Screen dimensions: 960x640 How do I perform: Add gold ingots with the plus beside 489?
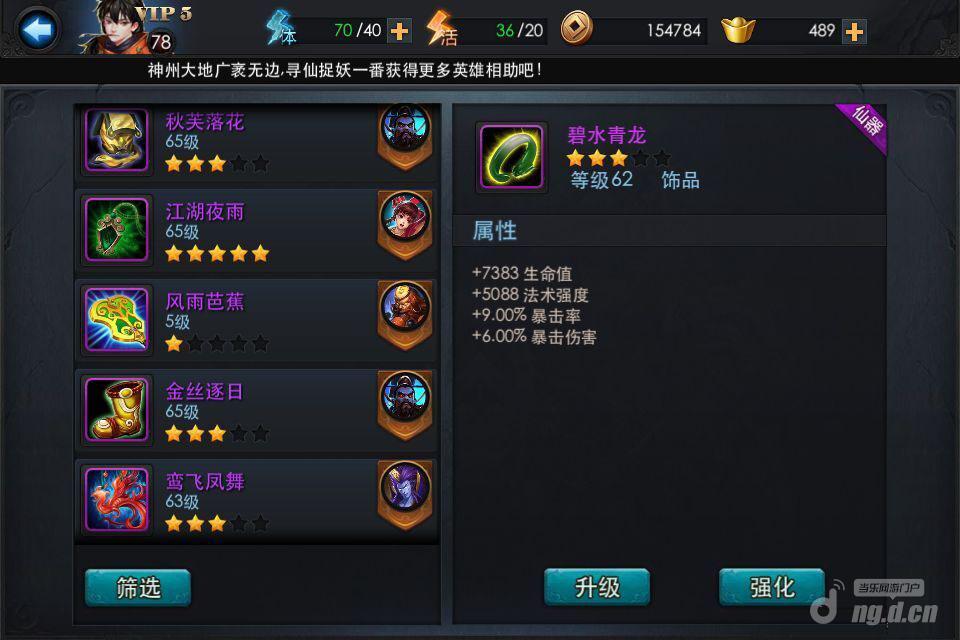pos(854,31)
